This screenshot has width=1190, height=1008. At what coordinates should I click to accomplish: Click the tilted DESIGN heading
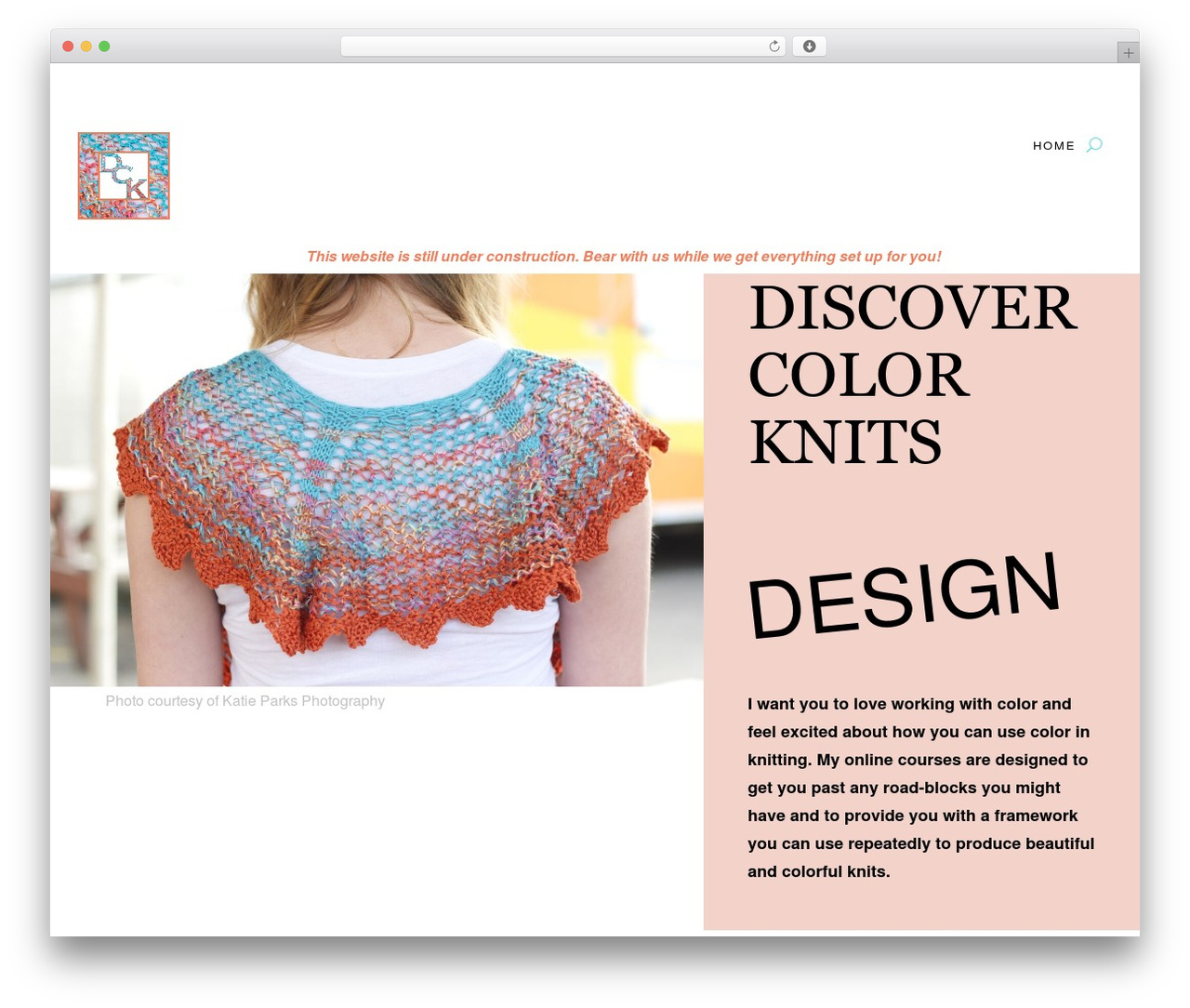coord(904,595)
